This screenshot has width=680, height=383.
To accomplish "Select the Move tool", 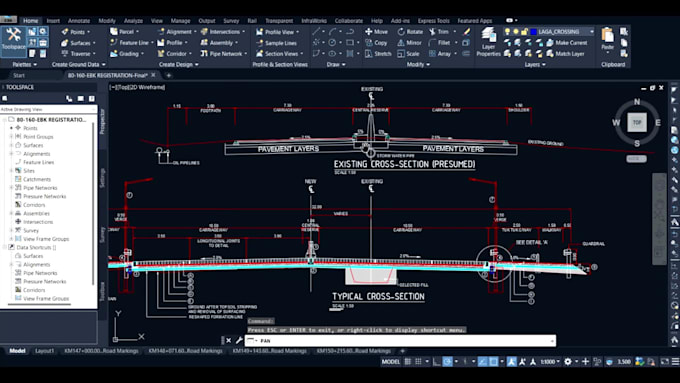I will click(376, 32).
